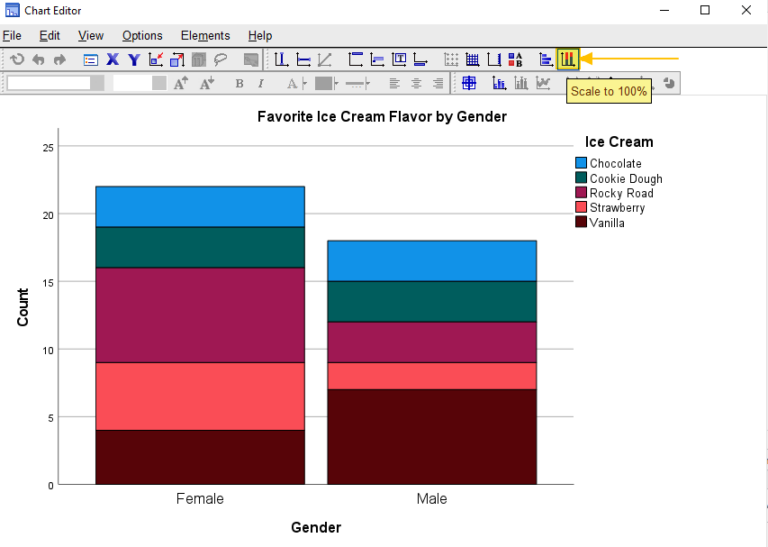Click the Scale to 100% icon

[568, 59]
